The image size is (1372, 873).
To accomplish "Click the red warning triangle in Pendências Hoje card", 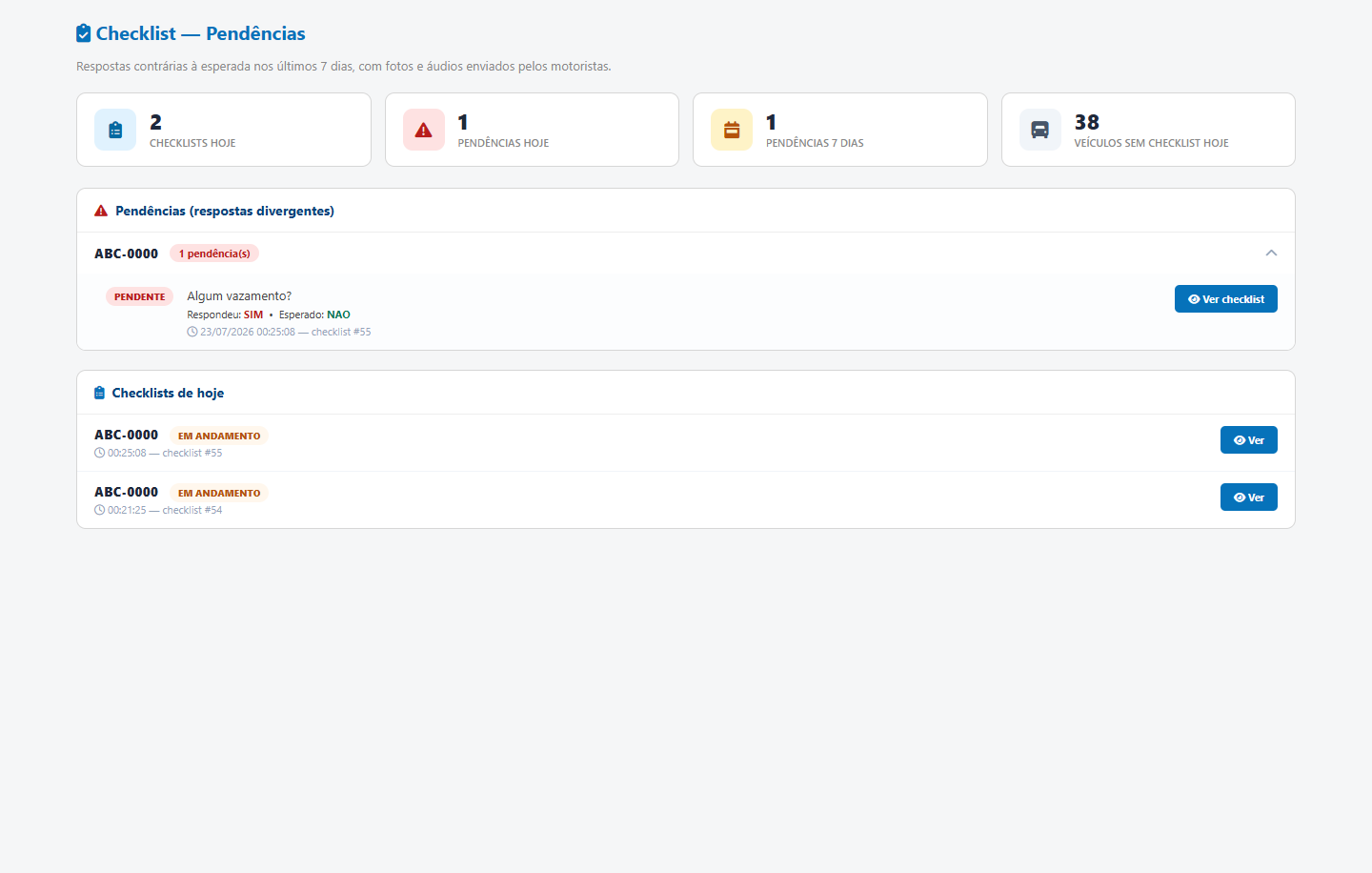I will [424, 130].
